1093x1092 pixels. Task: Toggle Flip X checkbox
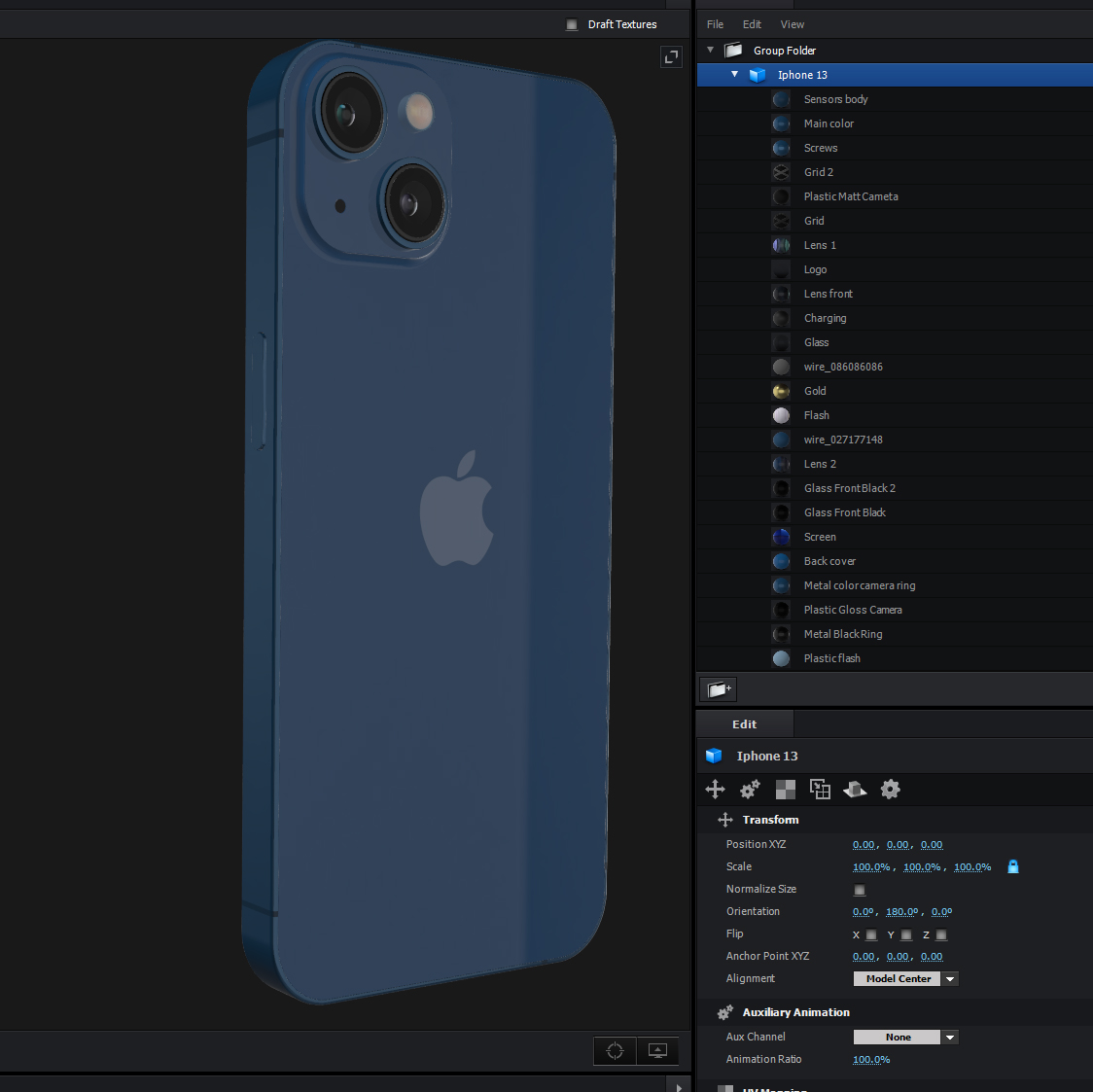pyautogui.click(x=870, y=934)
